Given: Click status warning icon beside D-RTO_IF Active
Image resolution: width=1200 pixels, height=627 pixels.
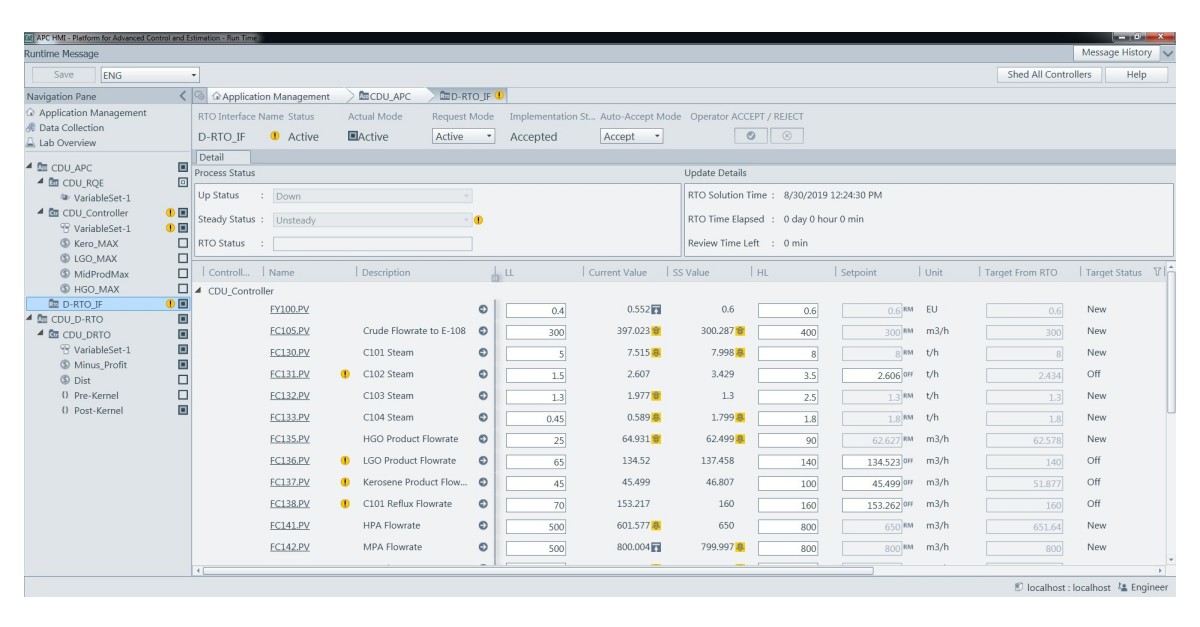Looking at the screenshot, I should pos(275,137).
